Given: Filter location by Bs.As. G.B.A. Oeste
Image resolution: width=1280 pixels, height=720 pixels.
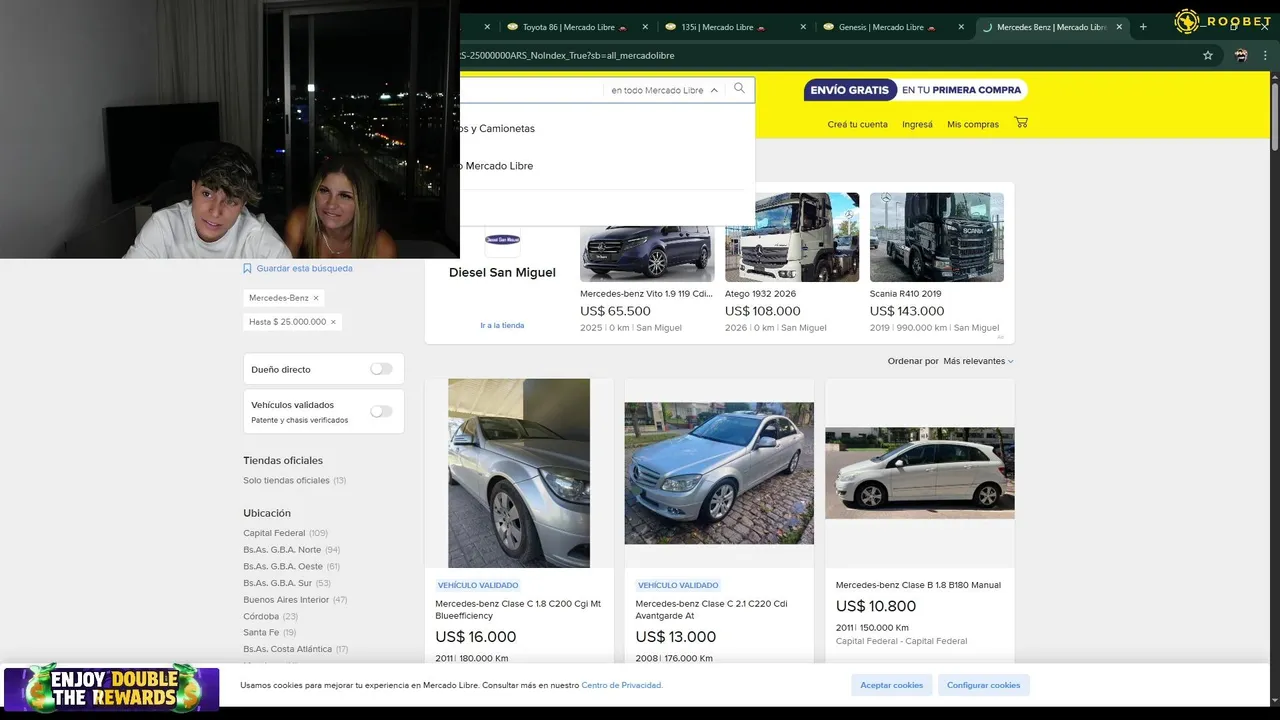Looking at the screenshot, I should (291, 566).
